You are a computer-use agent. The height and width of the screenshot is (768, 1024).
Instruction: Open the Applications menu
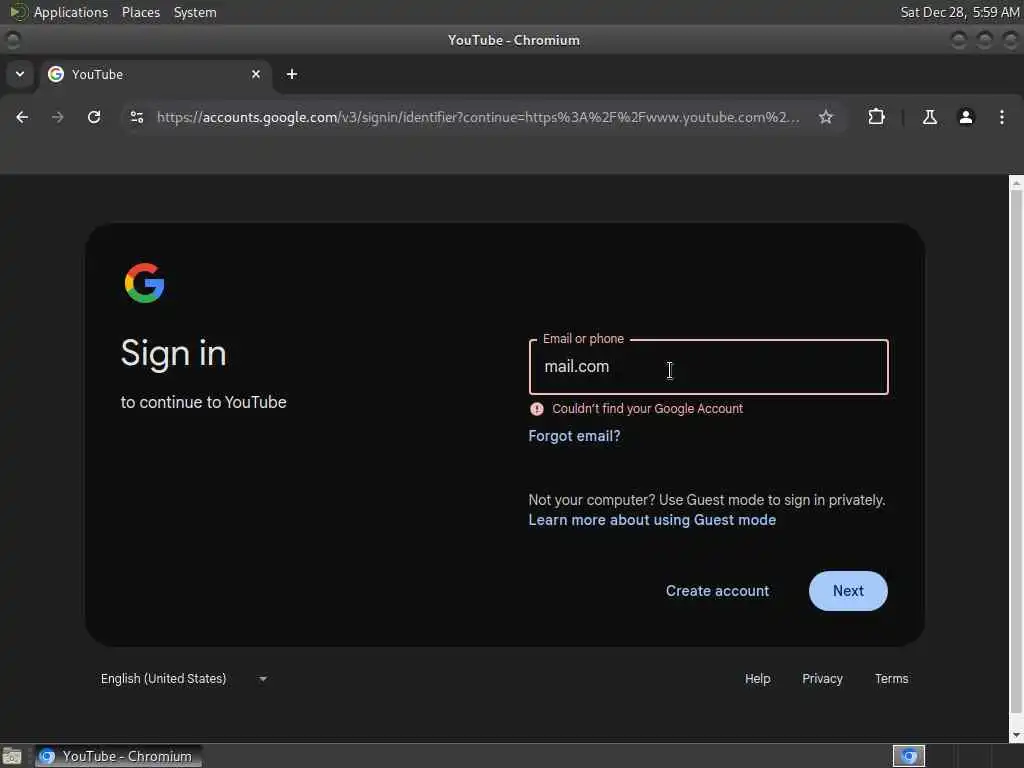pos(71,12)
